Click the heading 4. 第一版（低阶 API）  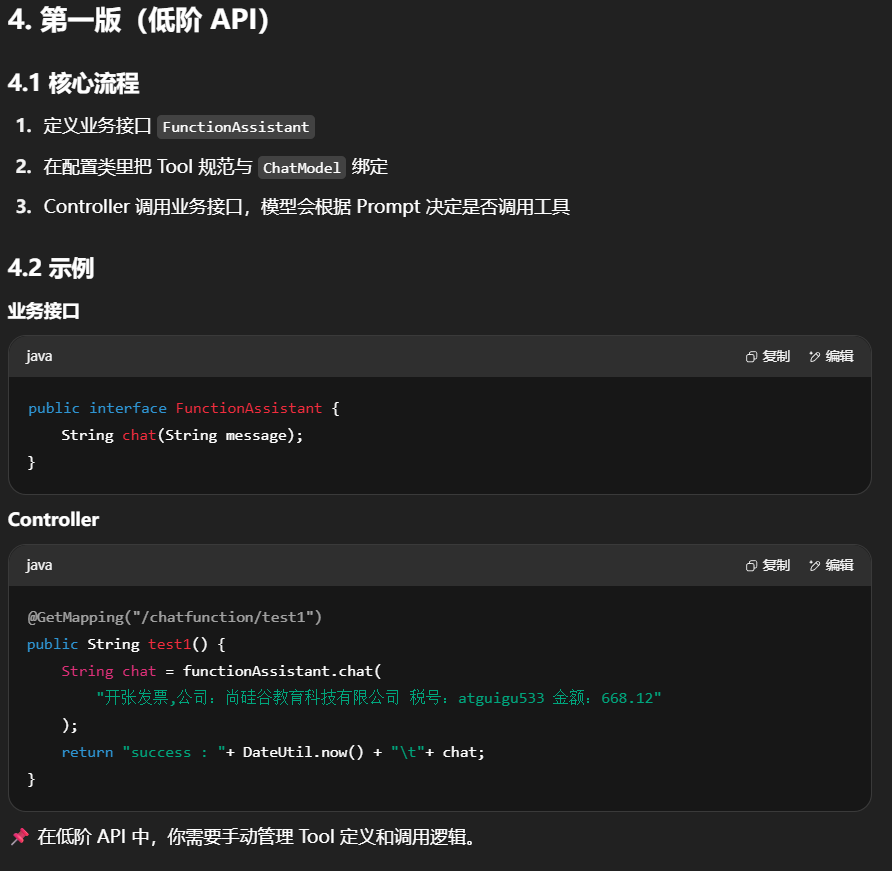[x=140, y=22]
